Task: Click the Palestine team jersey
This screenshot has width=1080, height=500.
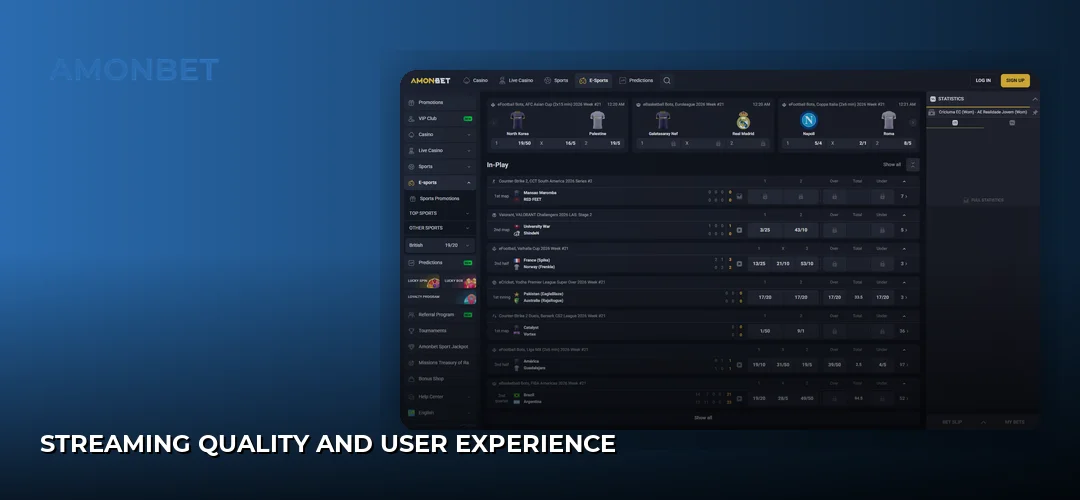Action: point(597,120)
